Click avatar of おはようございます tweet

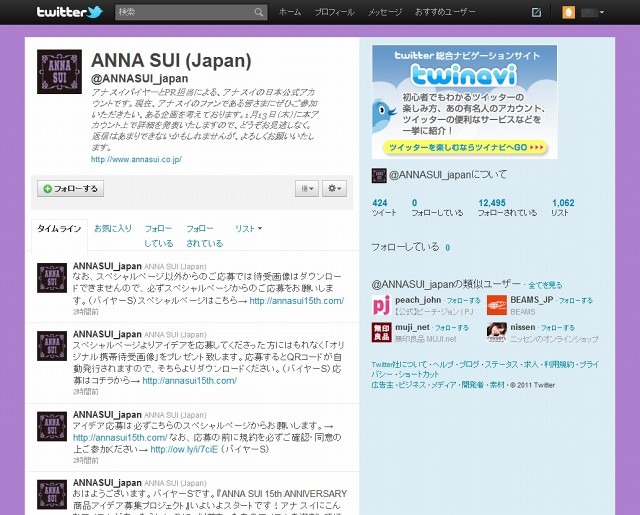(x=52, y=495)
